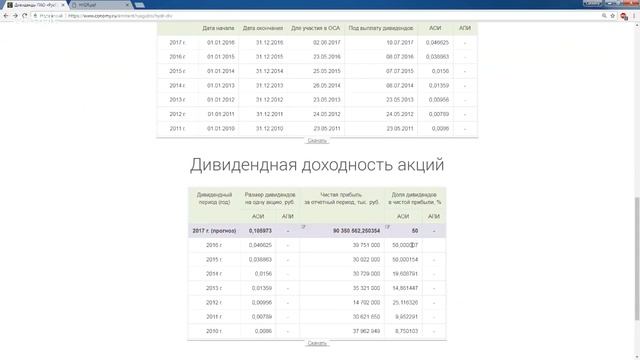
Task: Click the Для участия в ОСА header
Action: (x=316, y=28)
